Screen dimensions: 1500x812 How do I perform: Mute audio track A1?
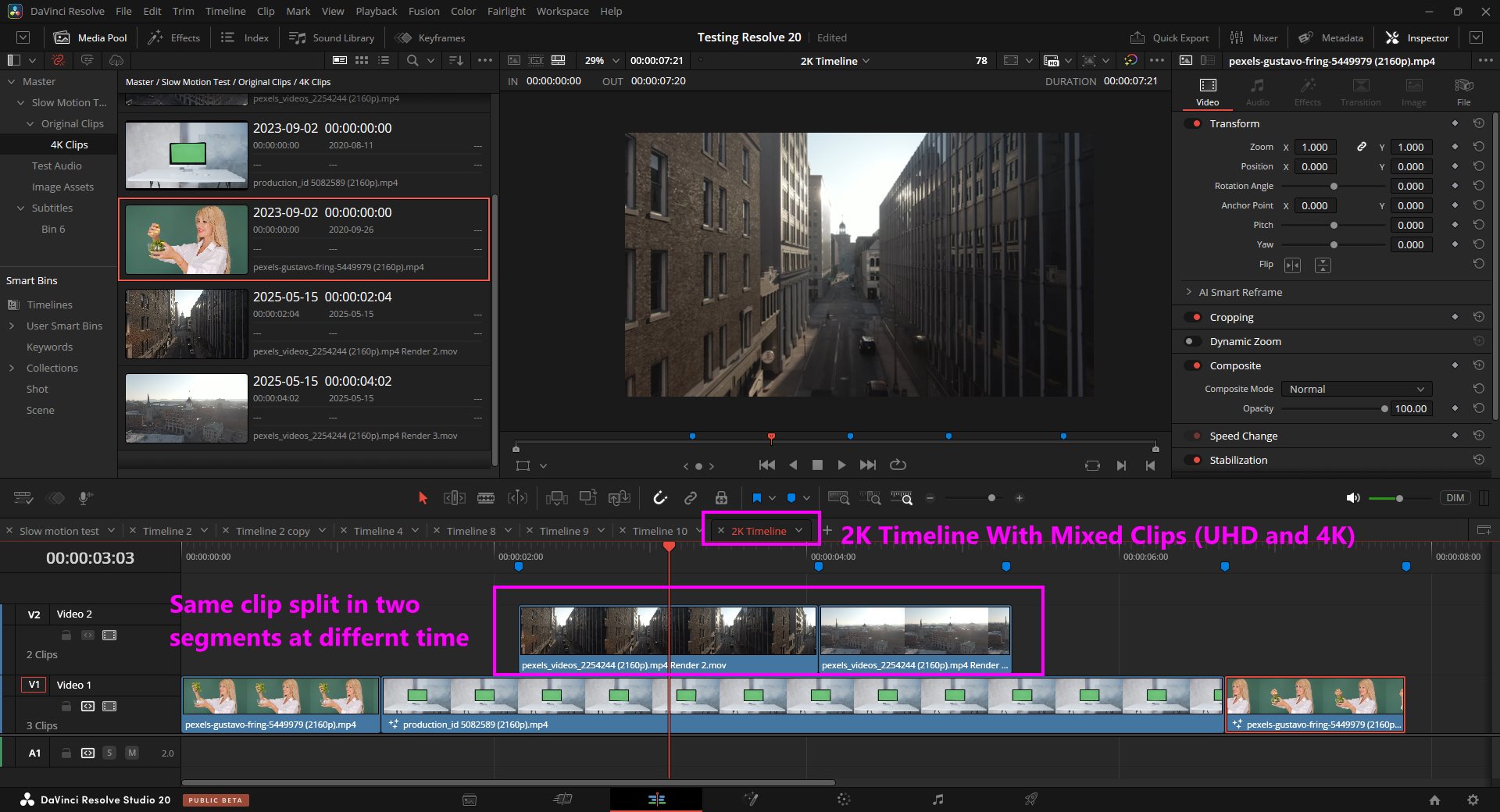tap(132, 753)
